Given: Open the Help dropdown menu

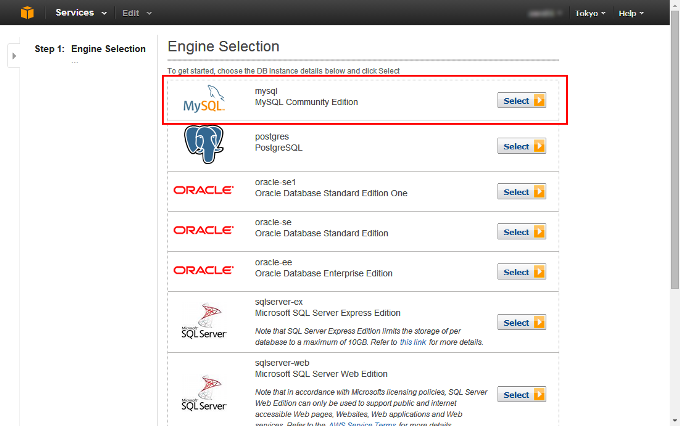Looking at the screenshot, I should point(631,13).
